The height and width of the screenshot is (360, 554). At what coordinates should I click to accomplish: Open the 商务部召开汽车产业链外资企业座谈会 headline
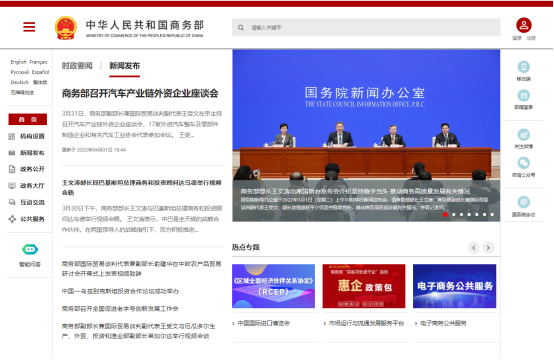click(x=140, y=94)
